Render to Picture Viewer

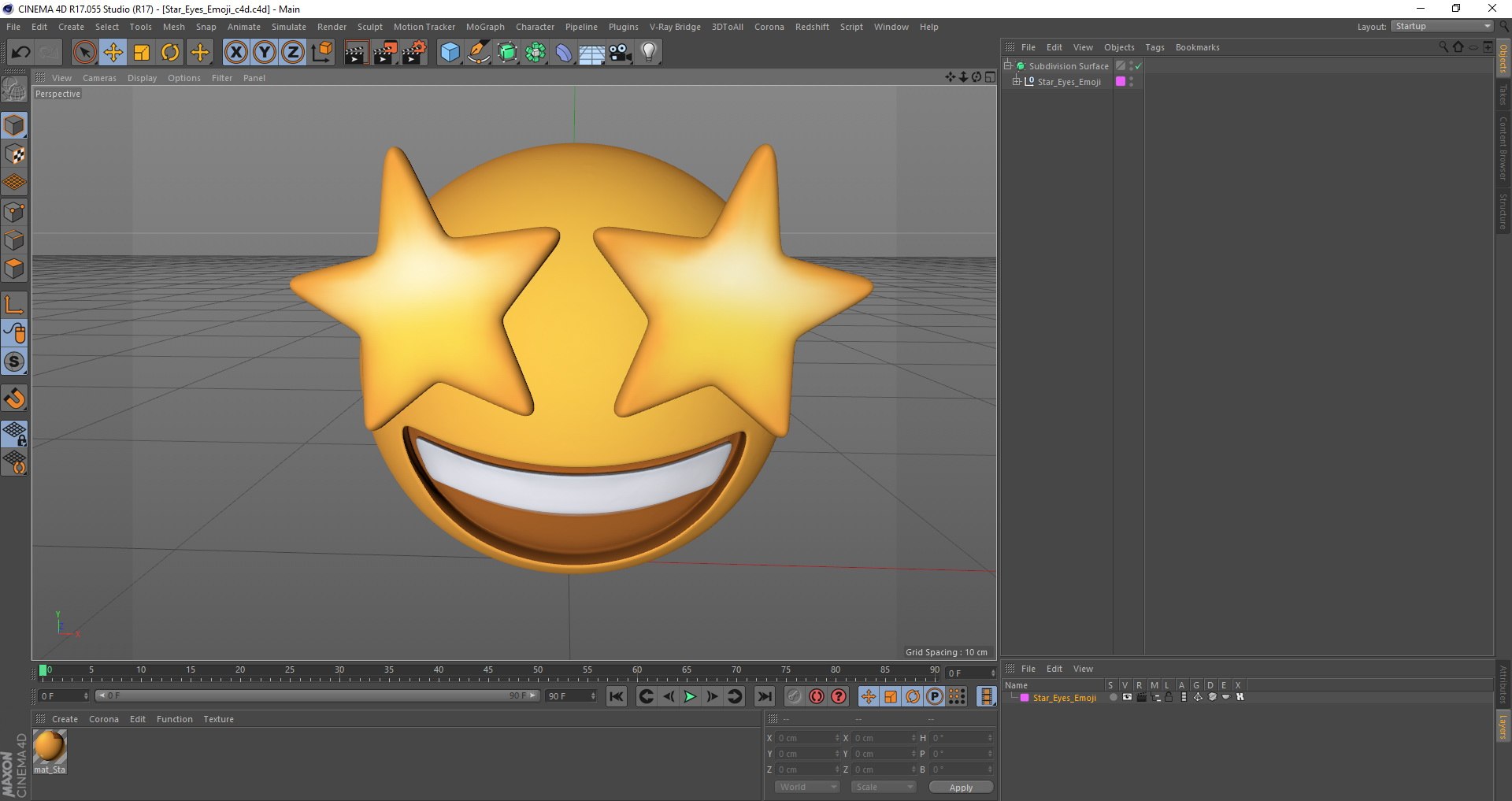point(385,53)
